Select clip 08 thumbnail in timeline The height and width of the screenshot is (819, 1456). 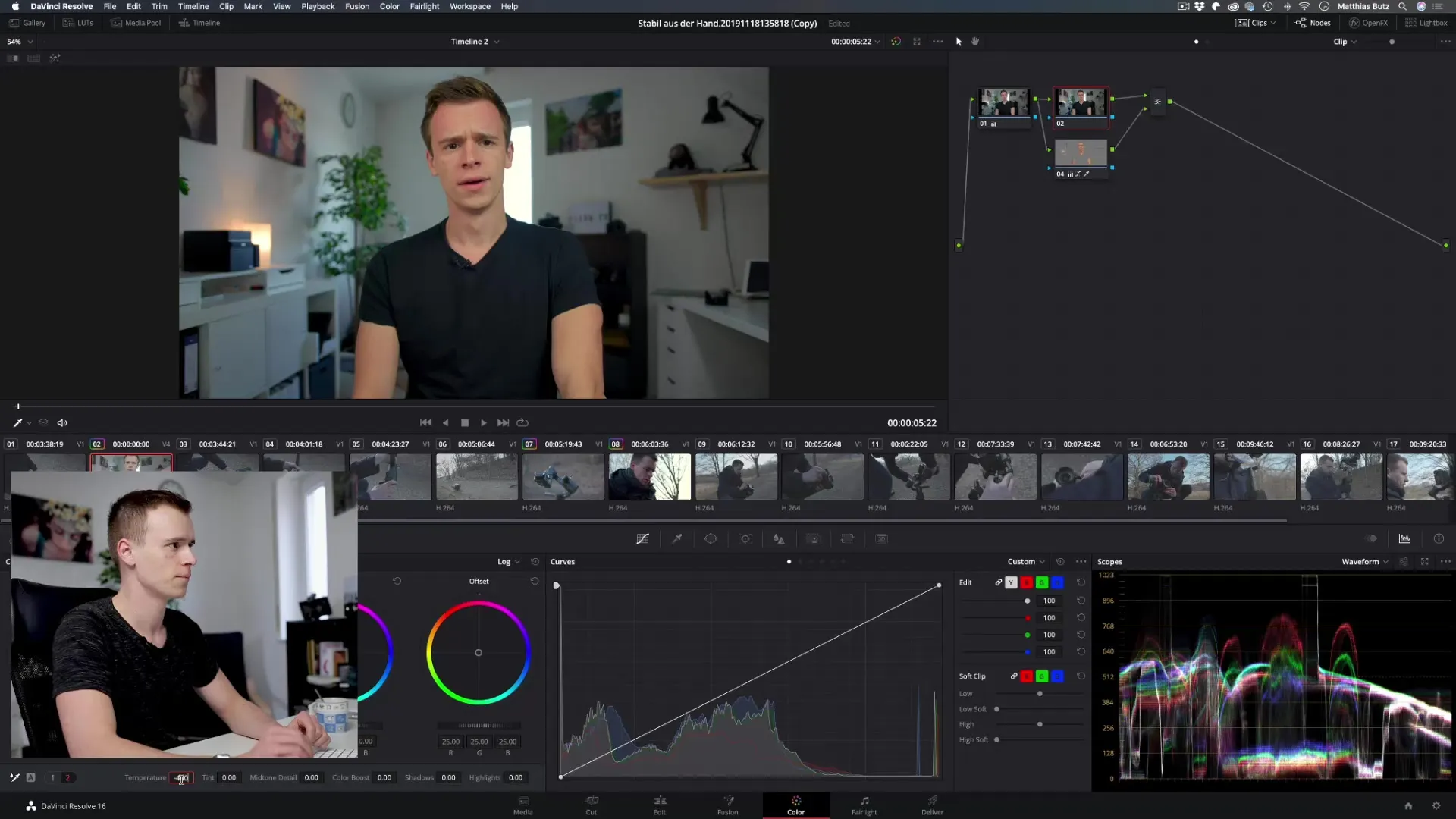[x=649, y=477]
